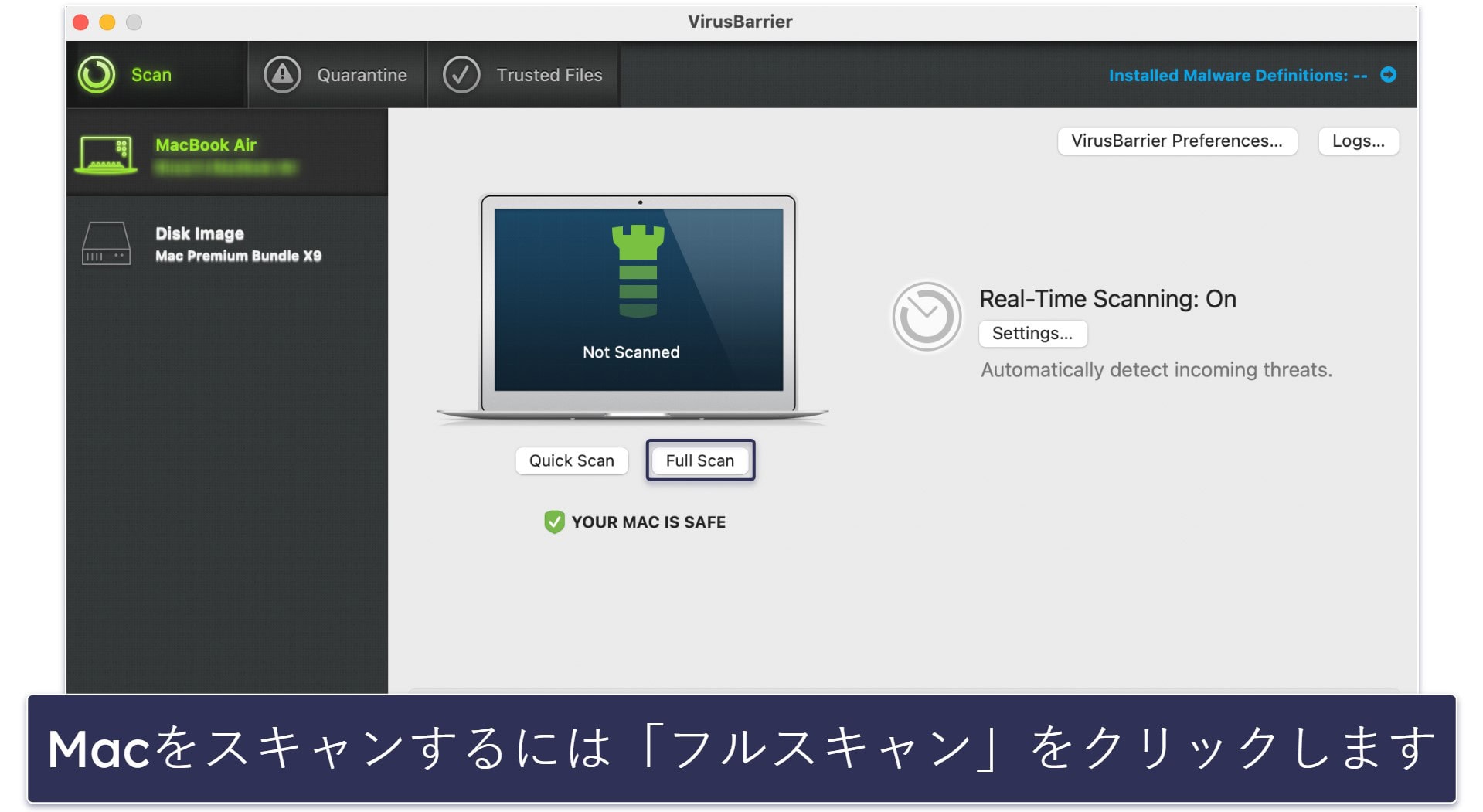Click the green castle tower icon

[638, 271]
